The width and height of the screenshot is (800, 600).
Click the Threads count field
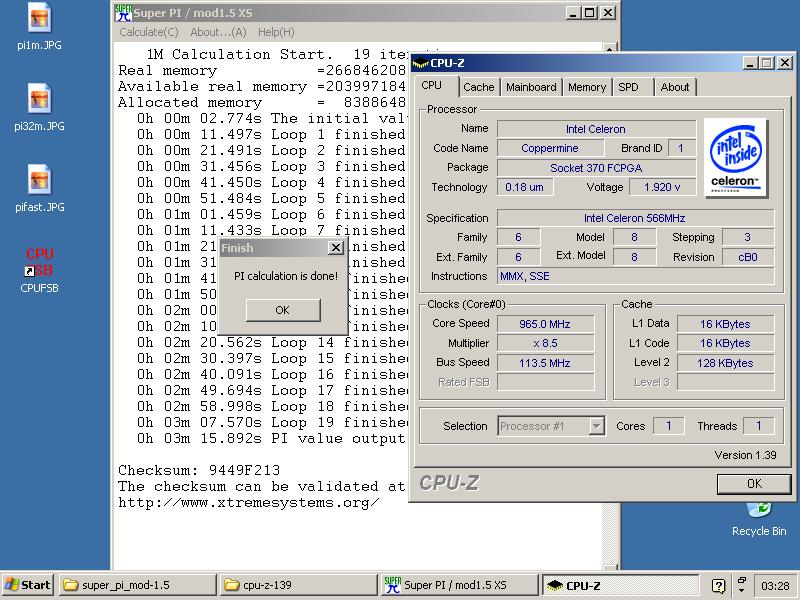click(x=759, y=426)
